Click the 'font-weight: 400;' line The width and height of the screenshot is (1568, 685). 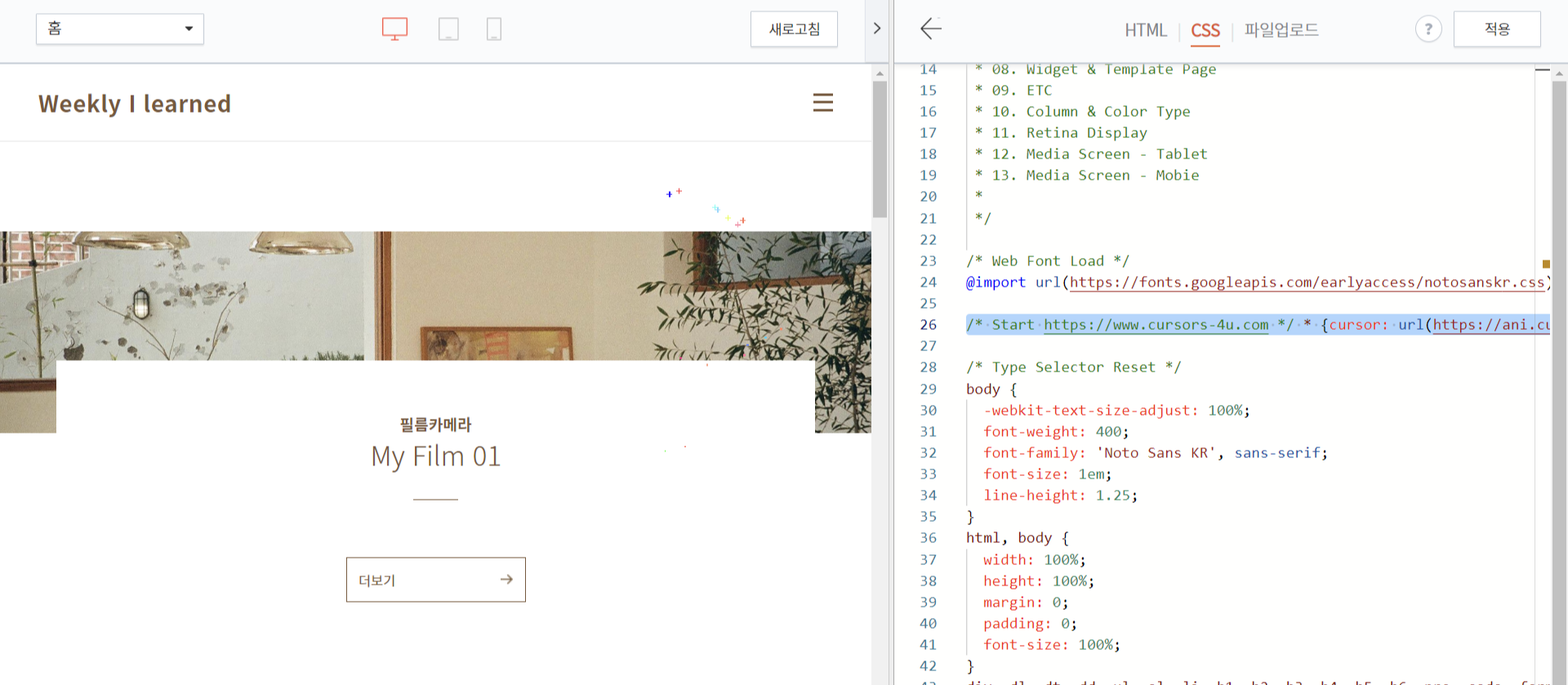1056,432
